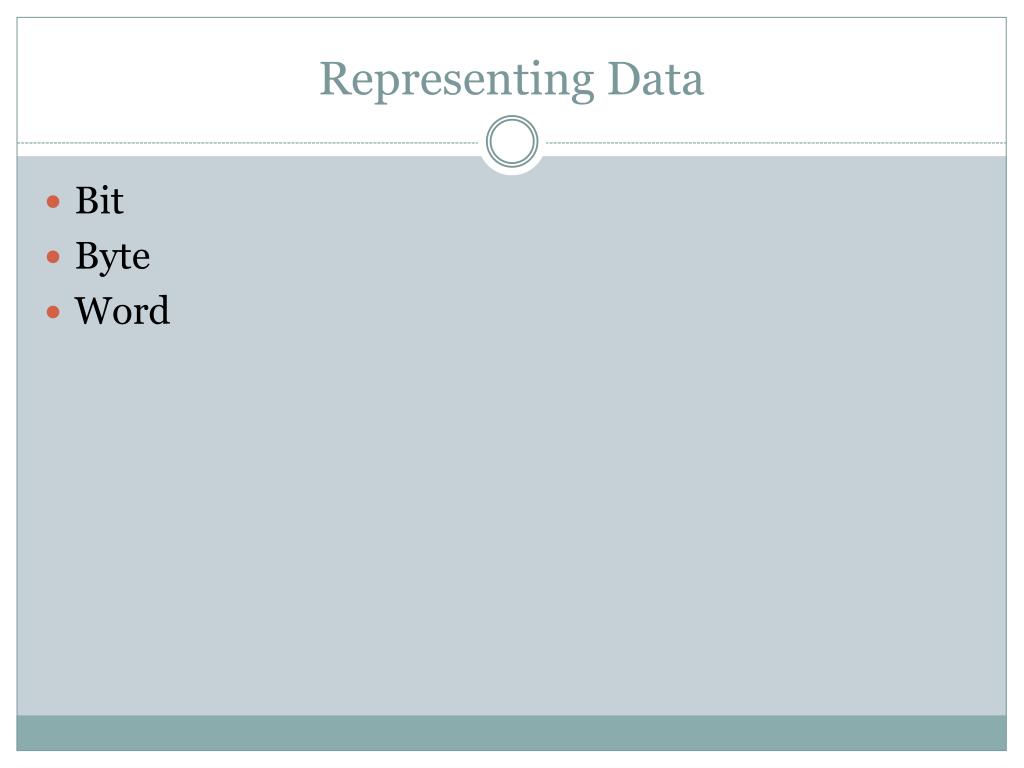Click the dashed divider left of circle

[248, 142]
